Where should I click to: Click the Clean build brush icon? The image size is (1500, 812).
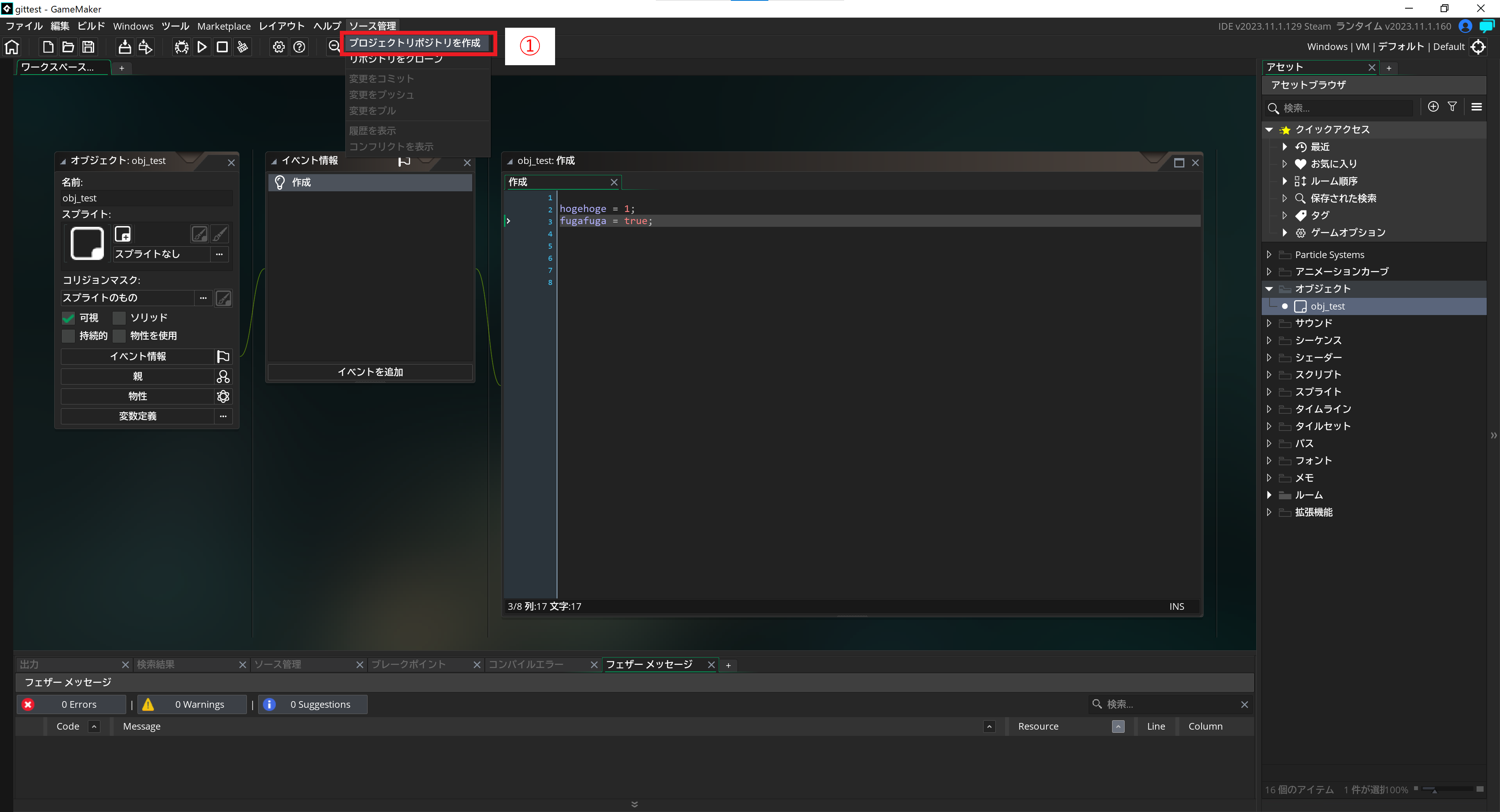tap(243, 47)
